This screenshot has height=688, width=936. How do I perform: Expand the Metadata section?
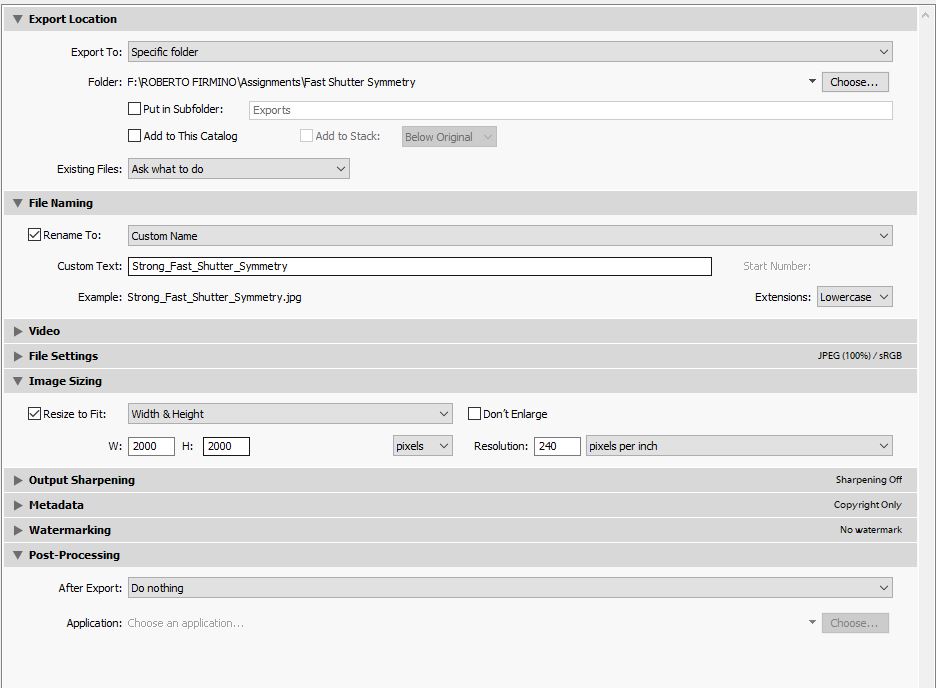17,505
